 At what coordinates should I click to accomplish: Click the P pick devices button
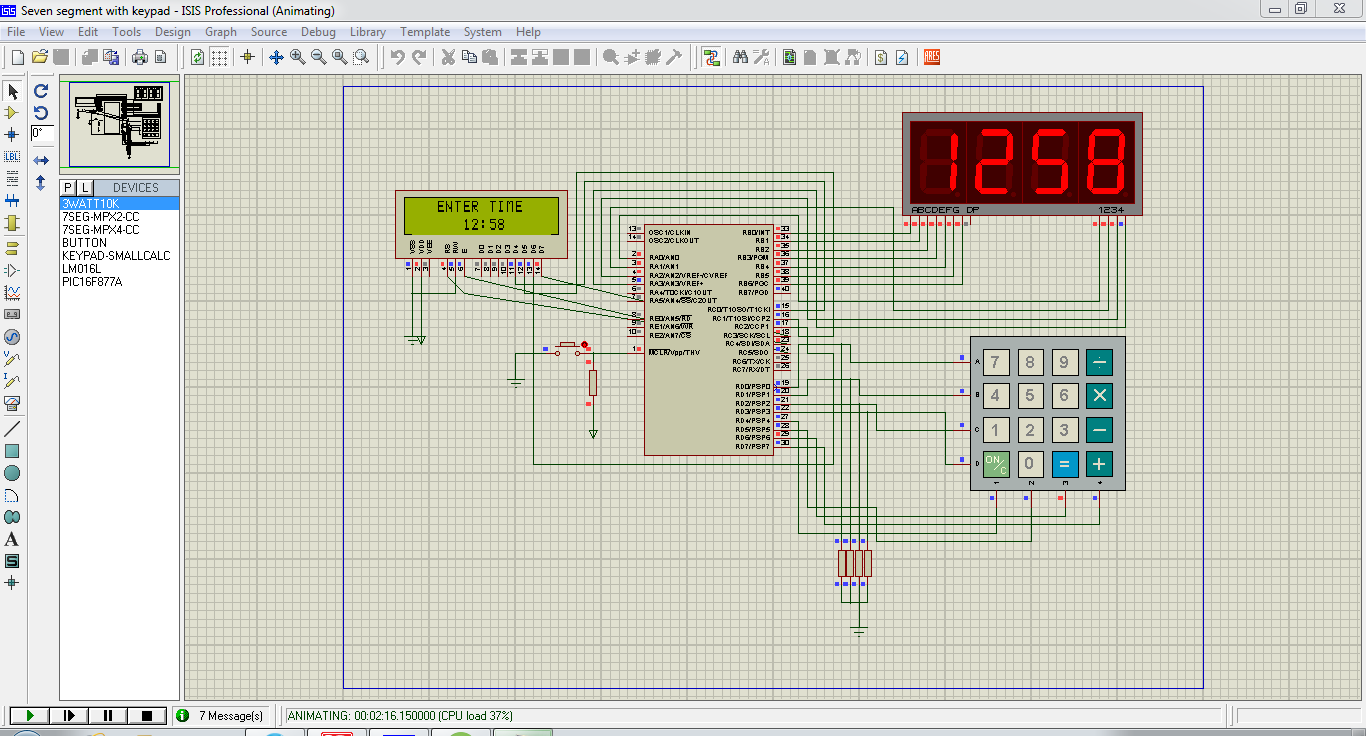click(x=68, y=187)
